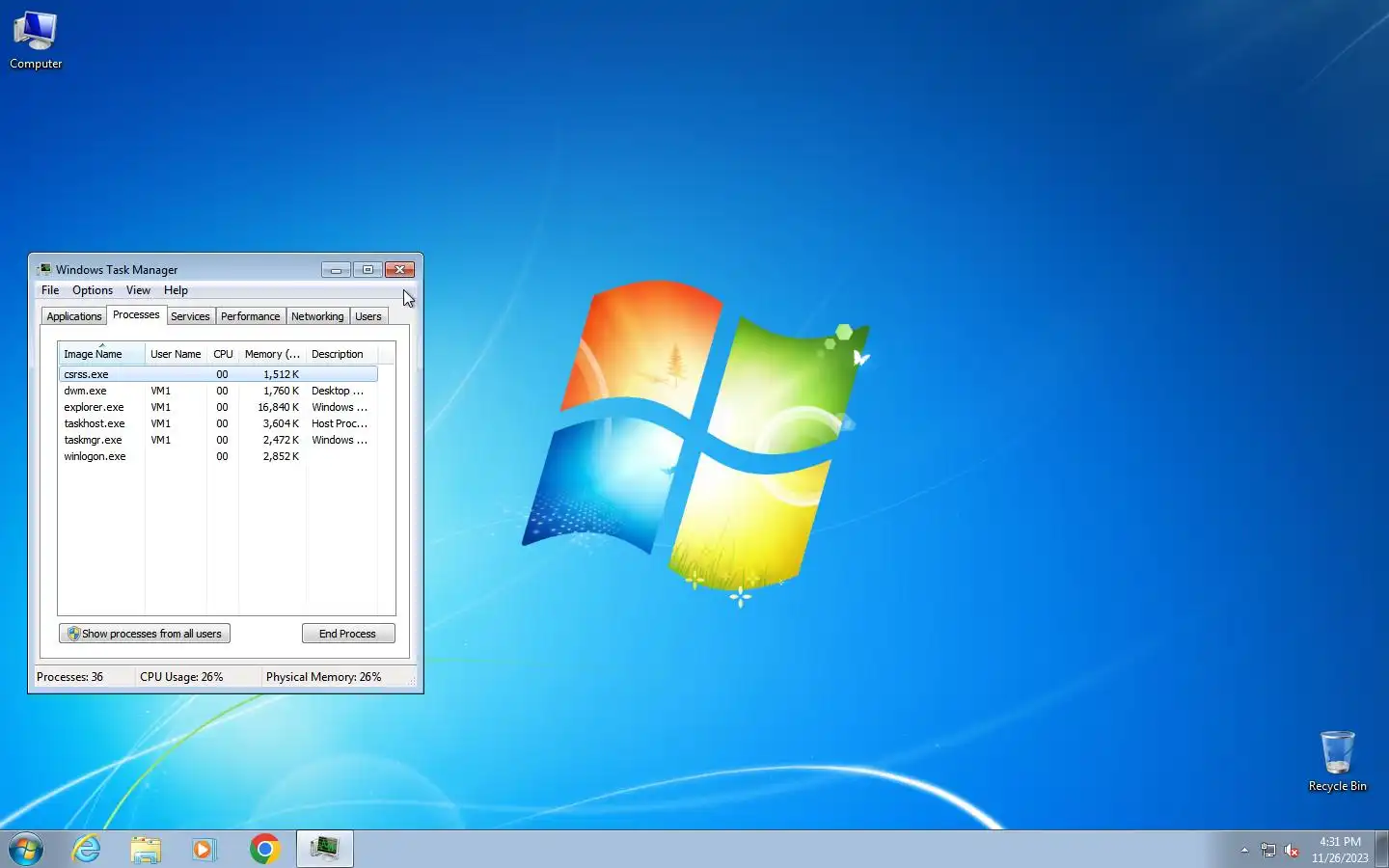Switch to the Networking tab
1389x868 pixels.
(317, 316)
